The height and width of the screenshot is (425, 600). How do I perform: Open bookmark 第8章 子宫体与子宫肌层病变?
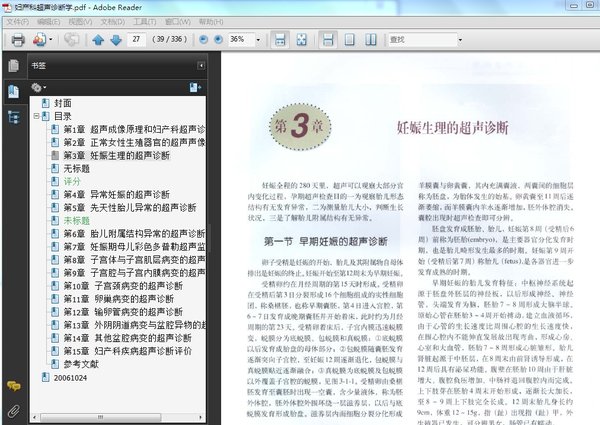pos(134,259)
